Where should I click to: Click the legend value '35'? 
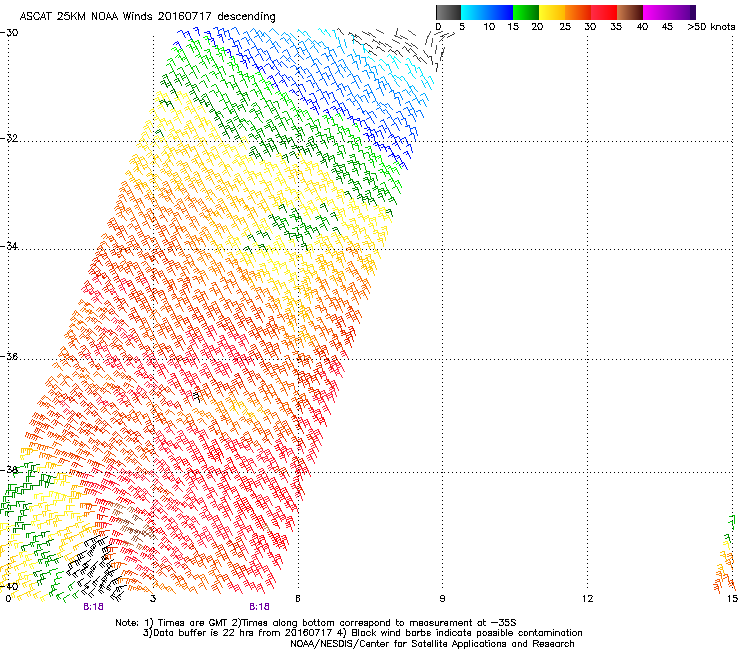[x=616, y=27]
